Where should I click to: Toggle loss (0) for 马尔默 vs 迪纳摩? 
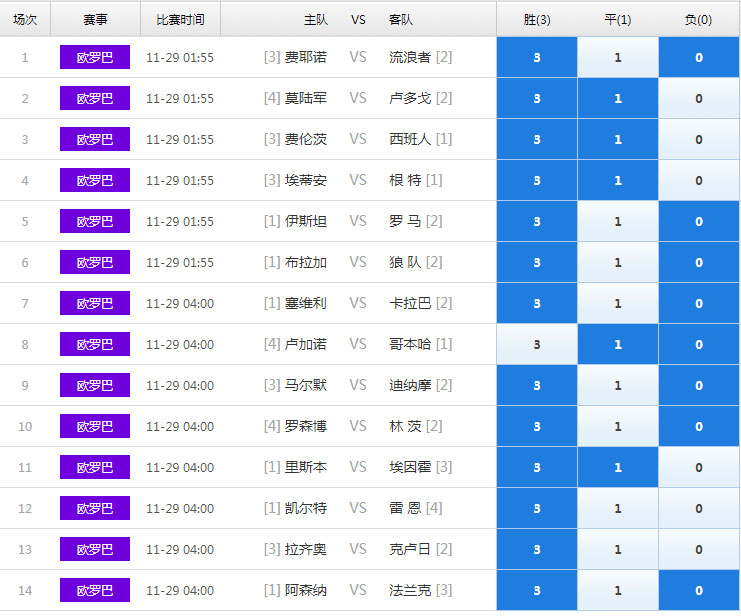click(698, 385)
